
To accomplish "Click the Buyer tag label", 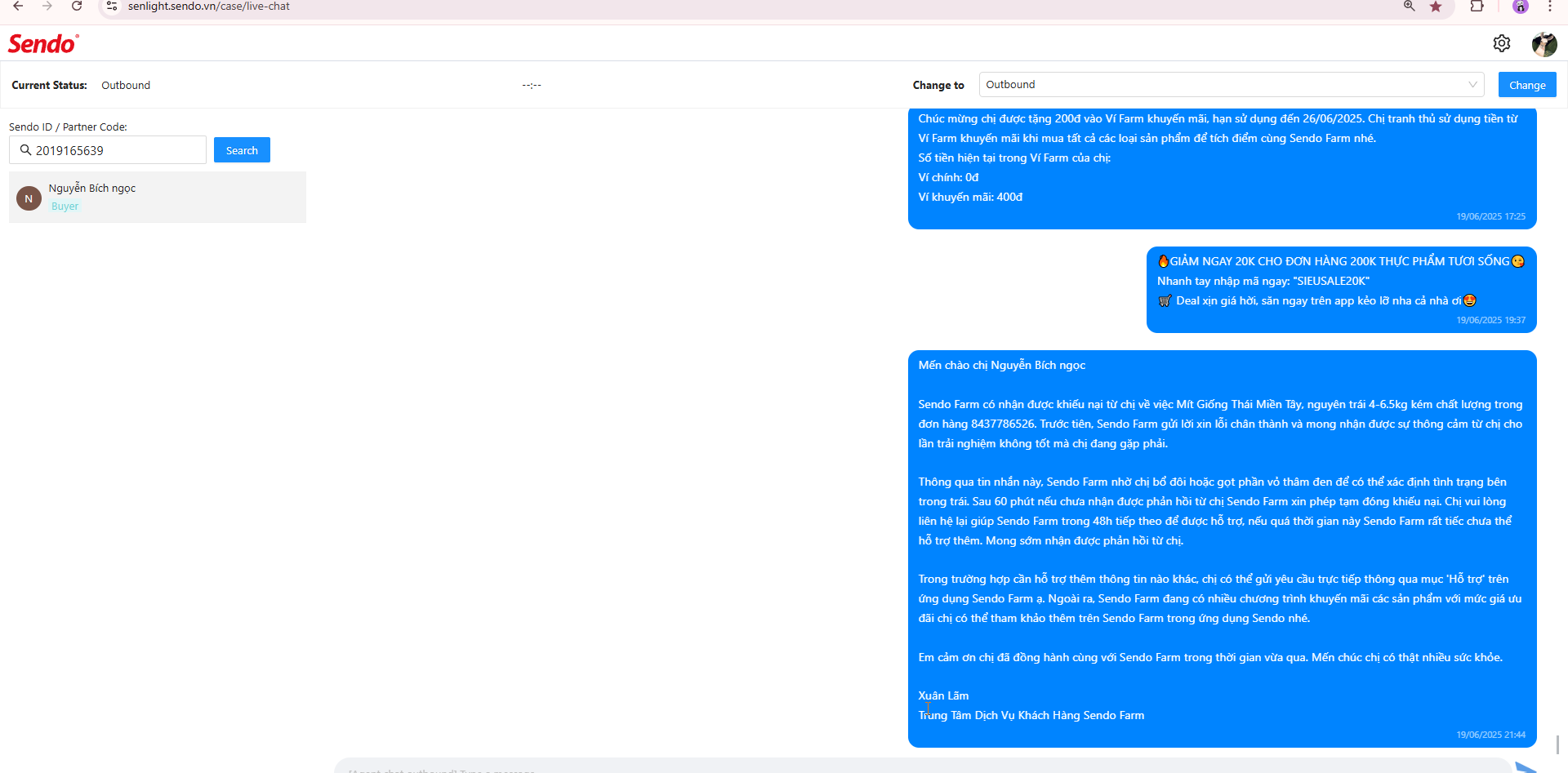I will click(65, 207).
